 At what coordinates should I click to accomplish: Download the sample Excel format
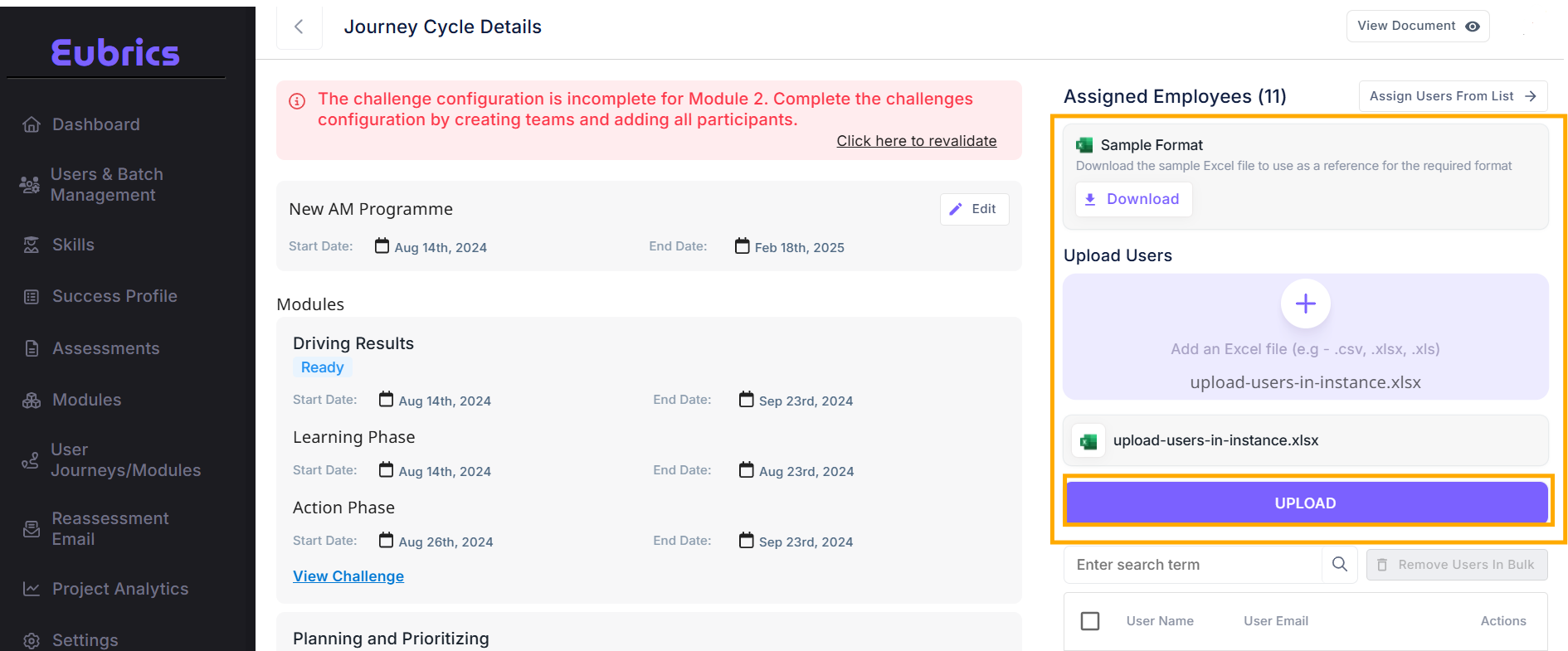[x=1133, y=199]
